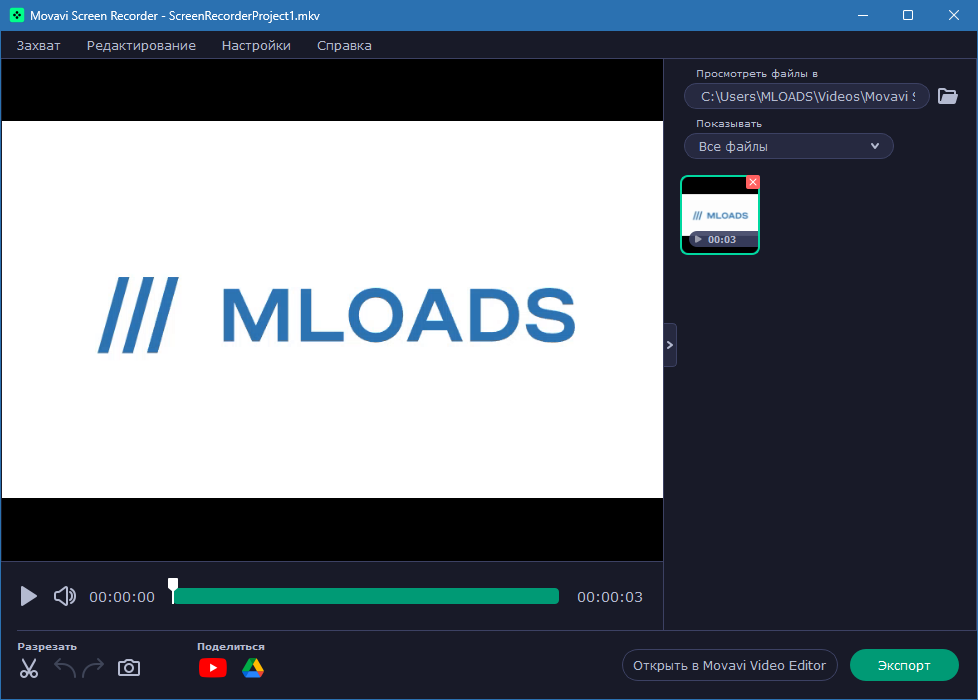978x700 pixels.
Task: Click the white playhead marker
Action: [173, 590]
